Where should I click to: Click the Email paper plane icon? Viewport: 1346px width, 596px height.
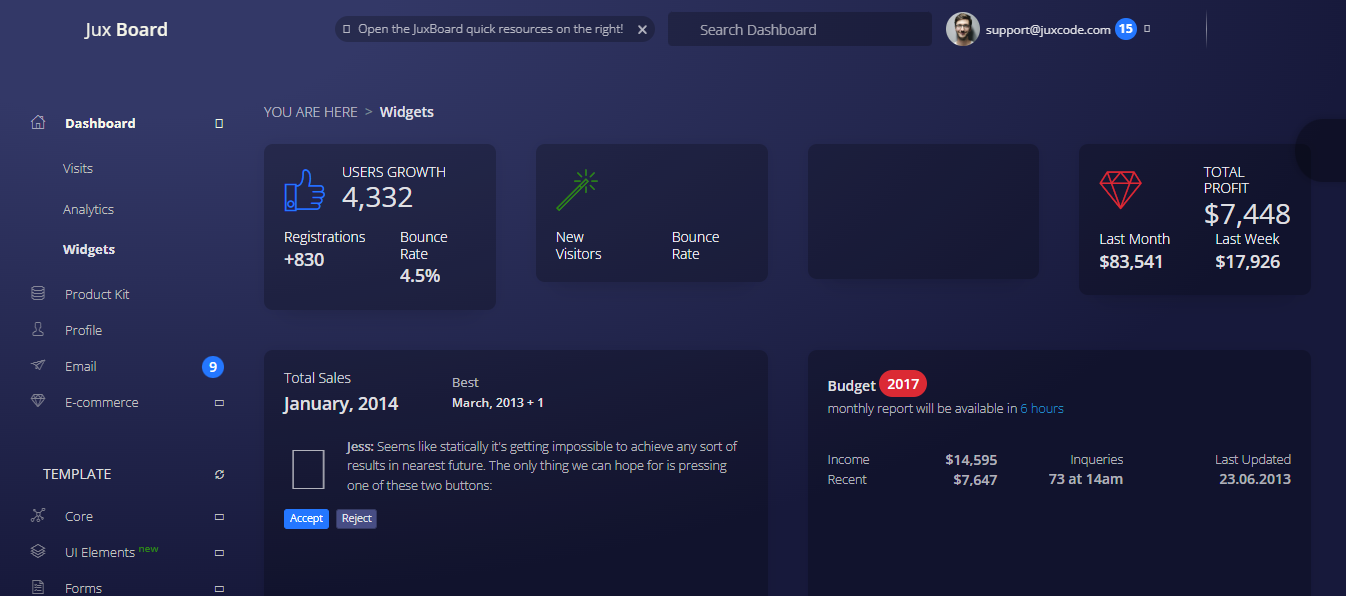pyautogui.click(x=38, y=366)
